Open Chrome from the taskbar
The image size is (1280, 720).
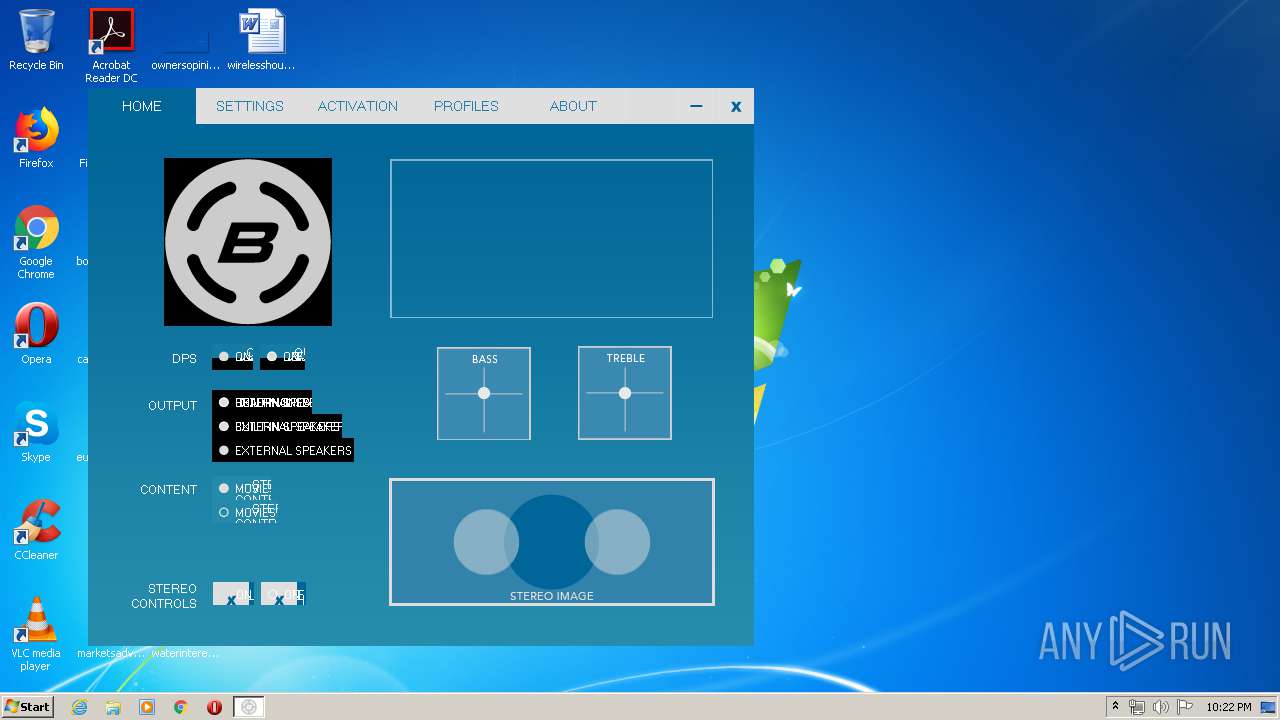(181, 707)
